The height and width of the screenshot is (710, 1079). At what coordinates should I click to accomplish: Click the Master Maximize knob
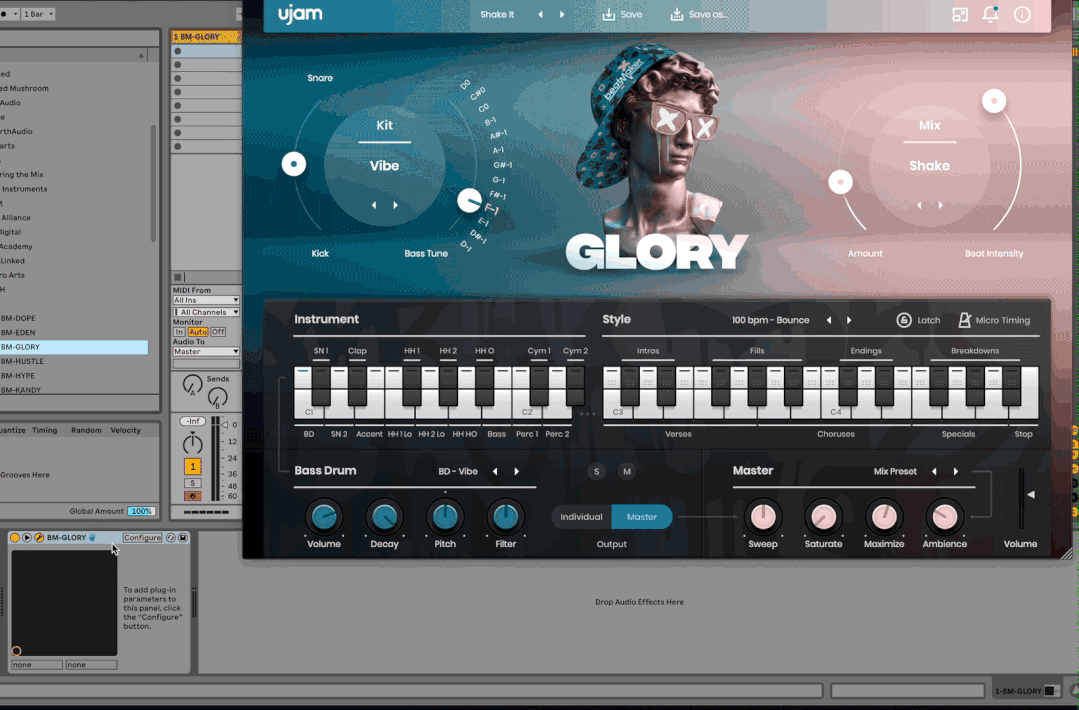pos(884,517)
